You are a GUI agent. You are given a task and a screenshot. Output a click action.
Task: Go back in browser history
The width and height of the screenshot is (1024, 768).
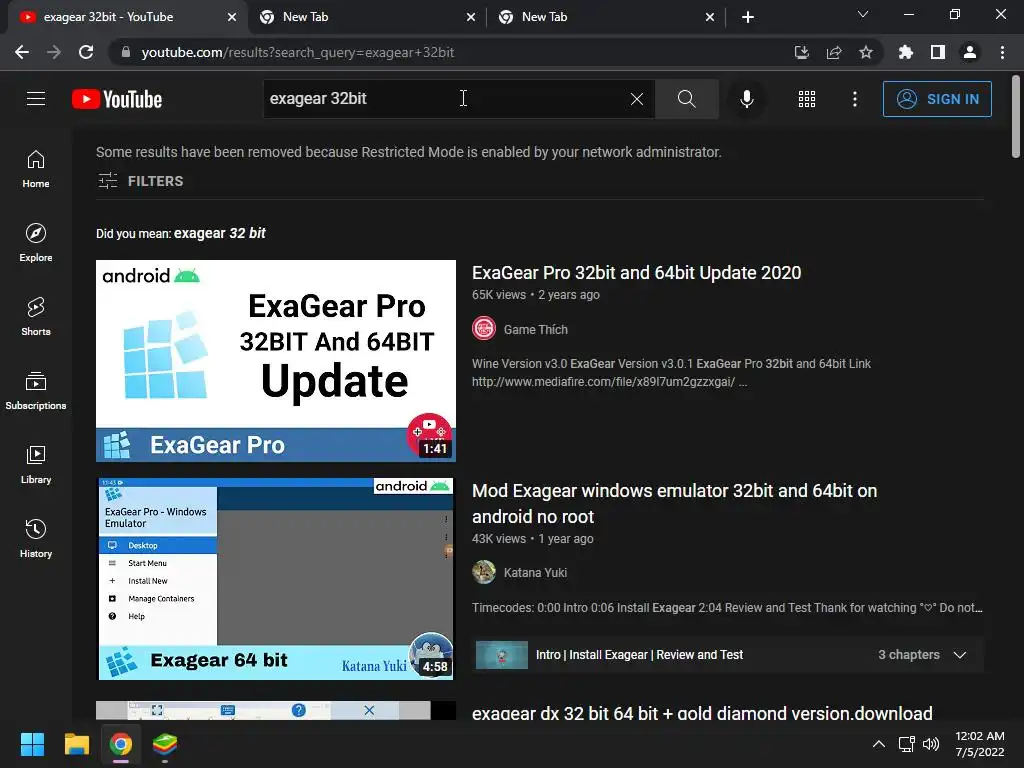pyautogui.click(x=22, y=52)
